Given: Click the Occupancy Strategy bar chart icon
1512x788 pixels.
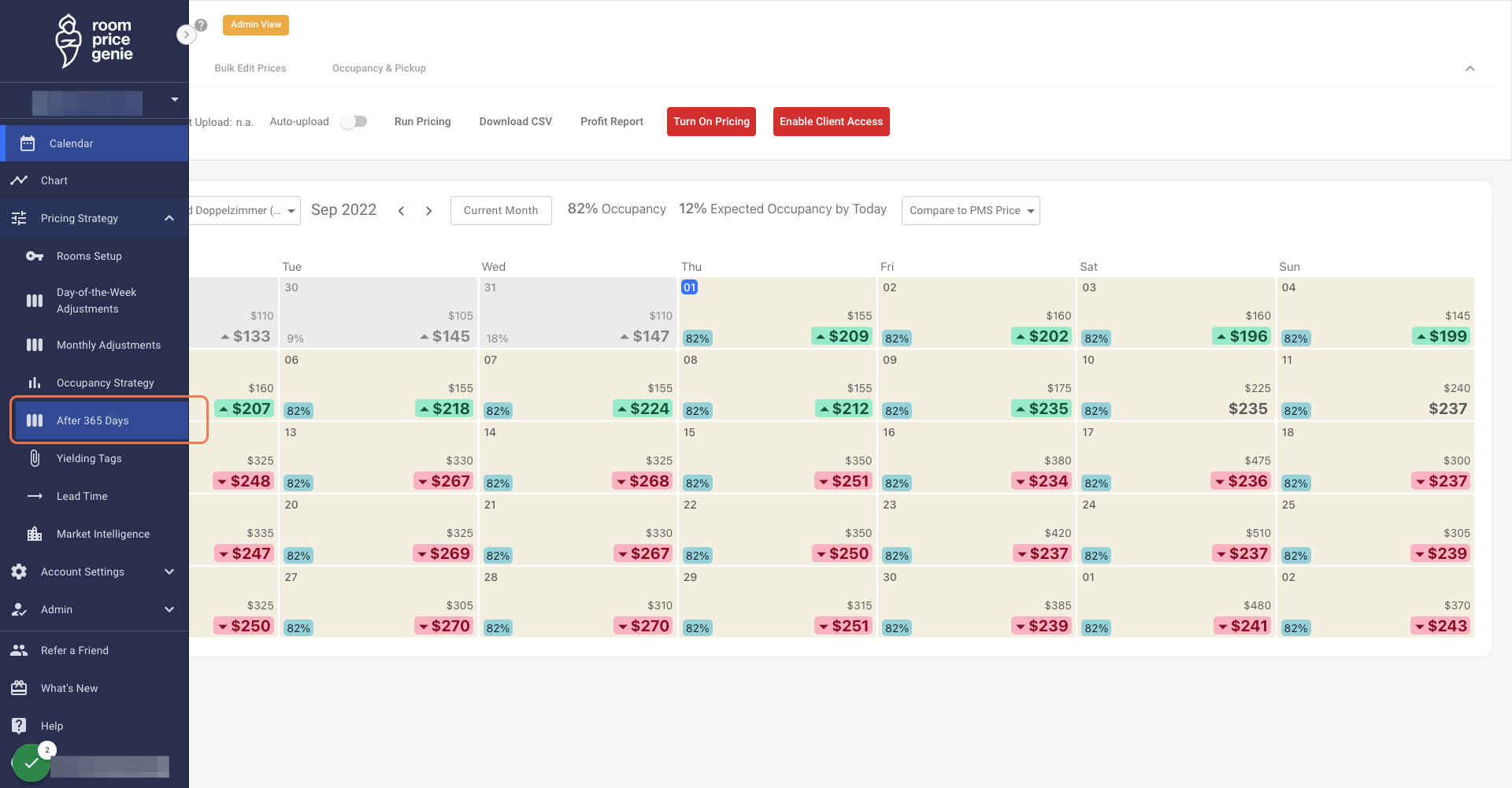Looking at the screenshot, I should coord(35,383).
